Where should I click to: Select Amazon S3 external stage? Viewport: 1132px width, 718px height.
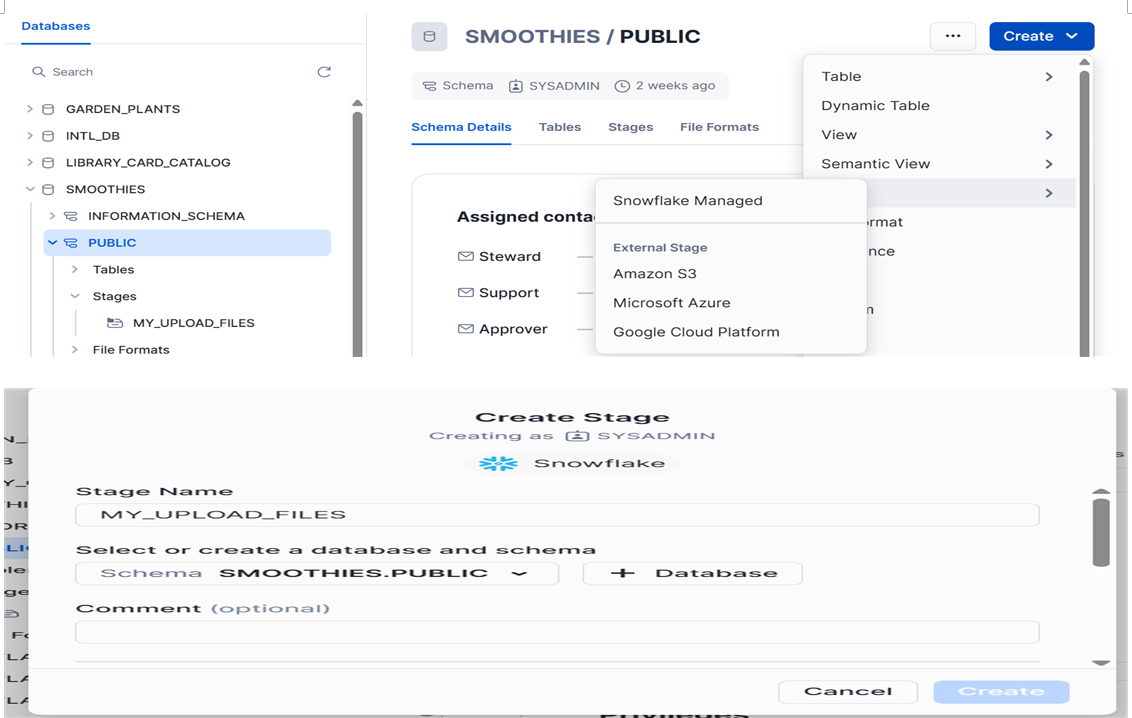click(654, 274)
